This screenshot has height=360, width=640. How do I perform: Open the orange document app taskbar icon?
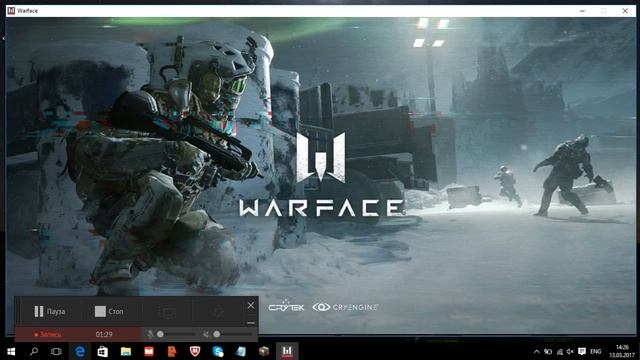pyautogui.click(x=172, y=351)
